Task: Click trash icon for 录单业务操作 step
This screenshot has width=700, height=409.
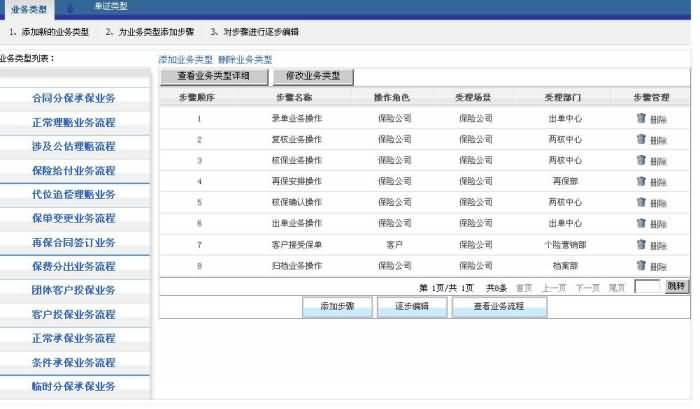Action: [641, 118]
